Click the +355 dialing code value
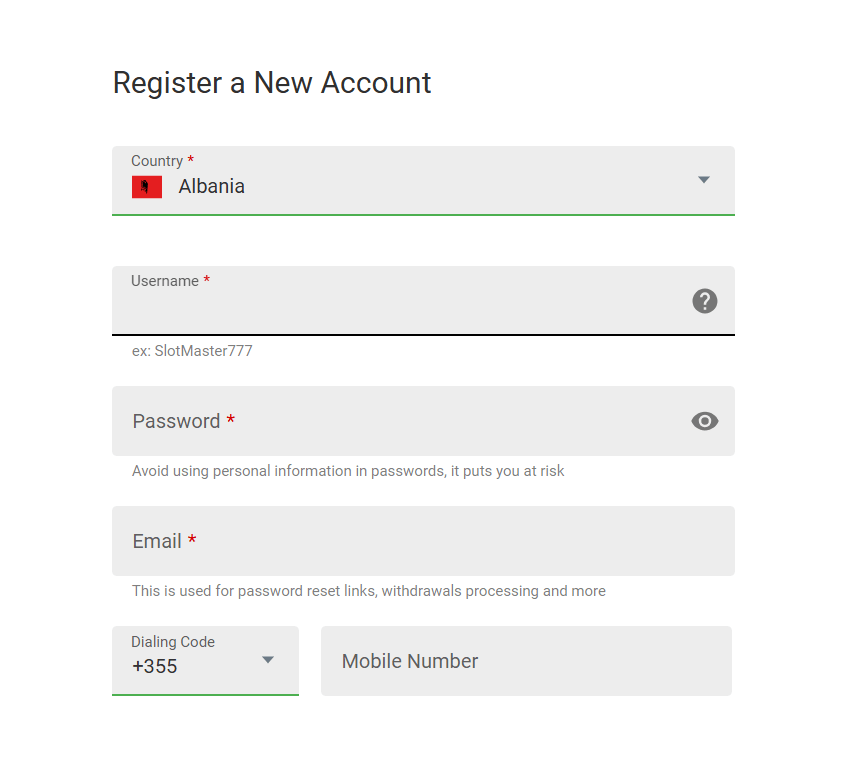Viewport: 849px width, 763px height. click(154, 667)
